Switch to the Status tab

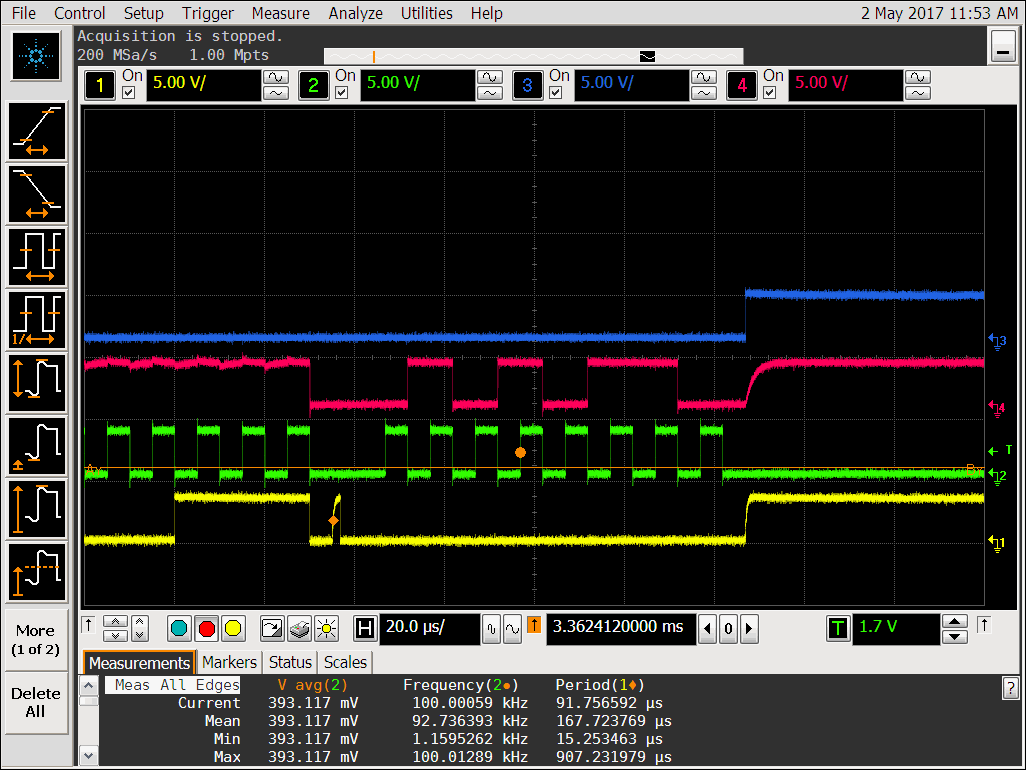coord(290,662)
